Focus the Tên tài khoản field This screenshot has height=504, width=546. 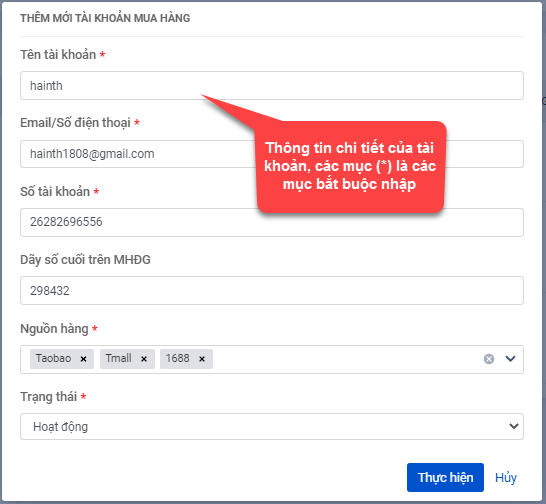(272, 85)
